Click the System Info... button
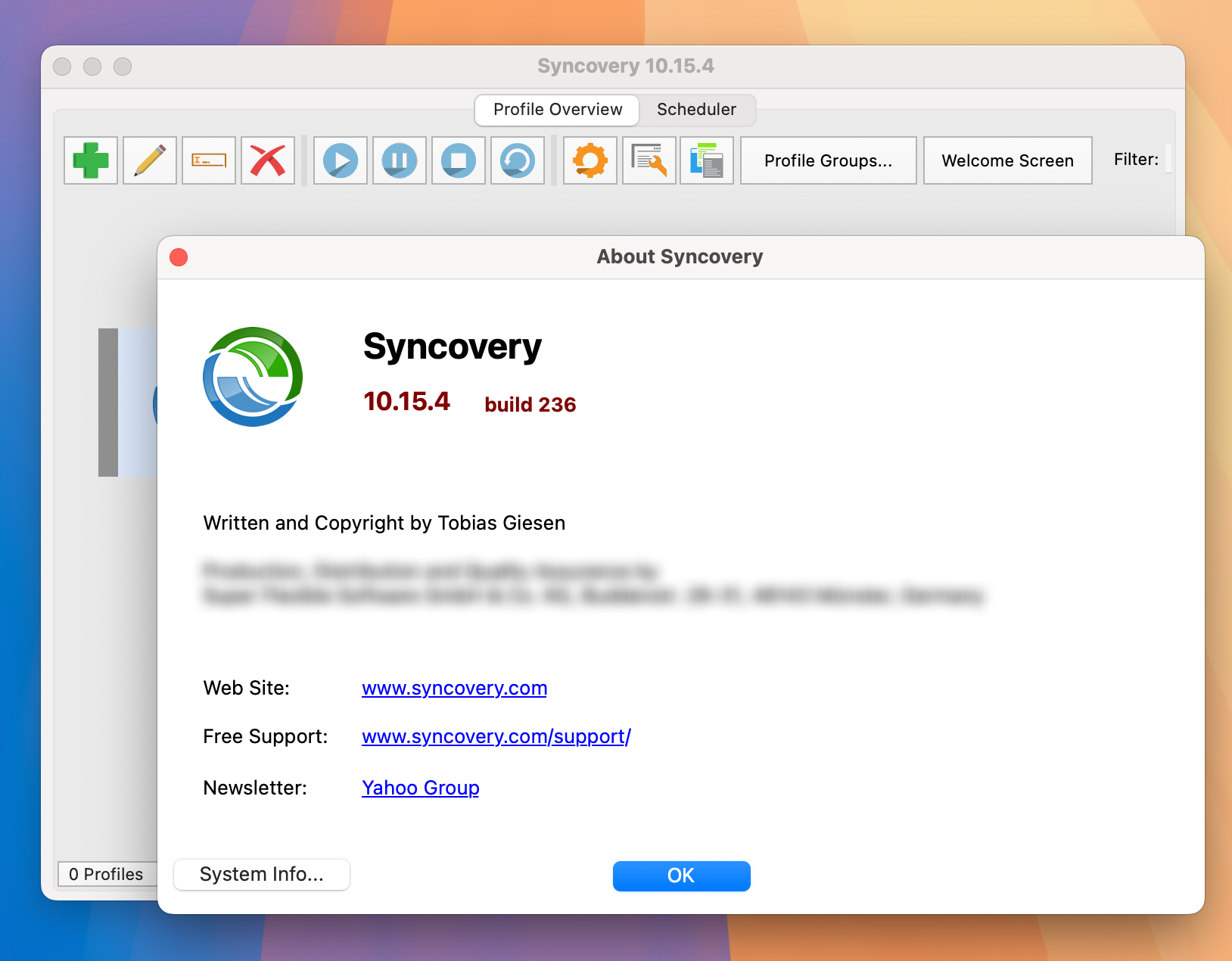The height and width of the screenshot is (961, 1232). click(x=262, y=875)
